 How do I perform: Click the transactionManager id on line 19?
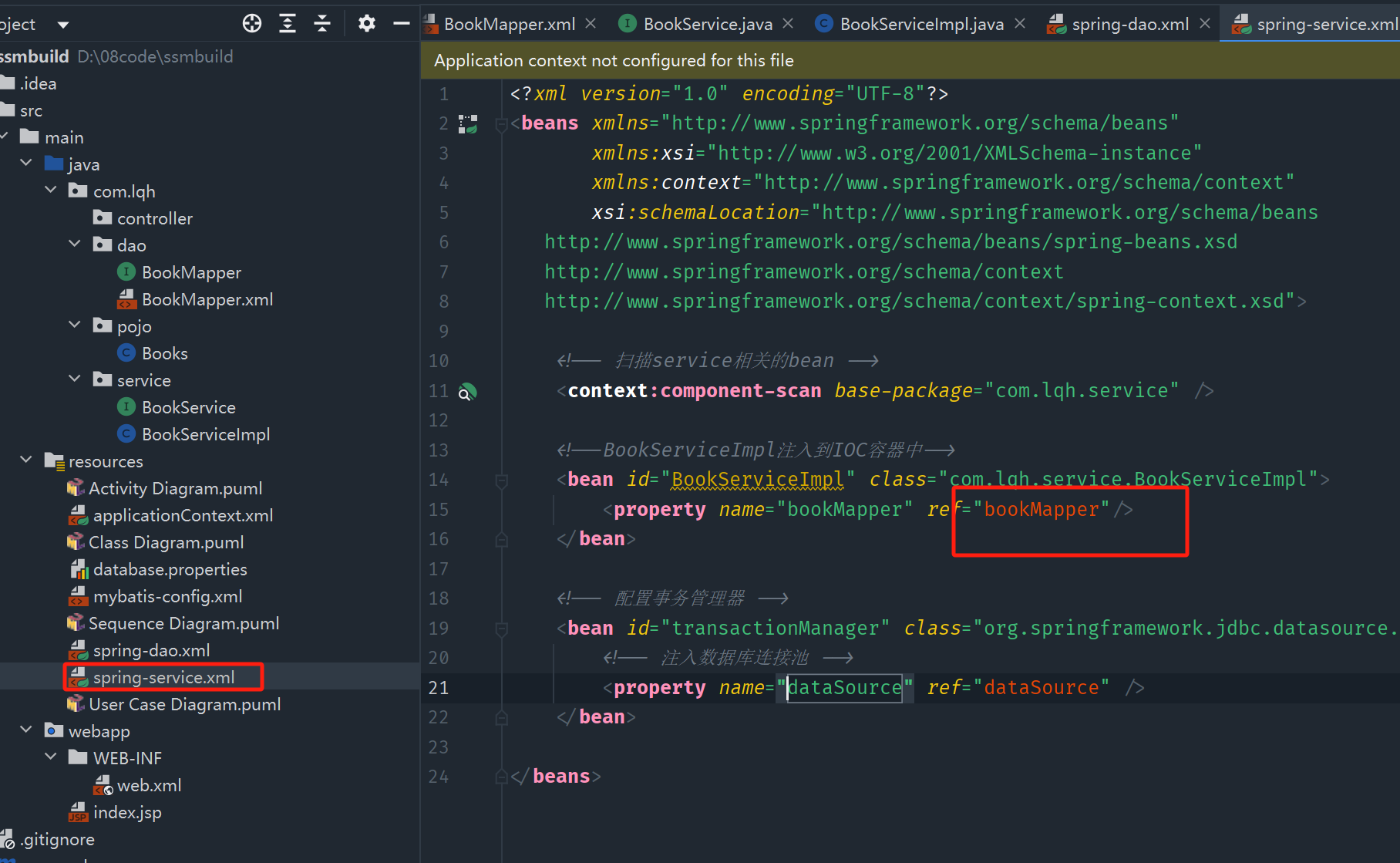point(775,629)
